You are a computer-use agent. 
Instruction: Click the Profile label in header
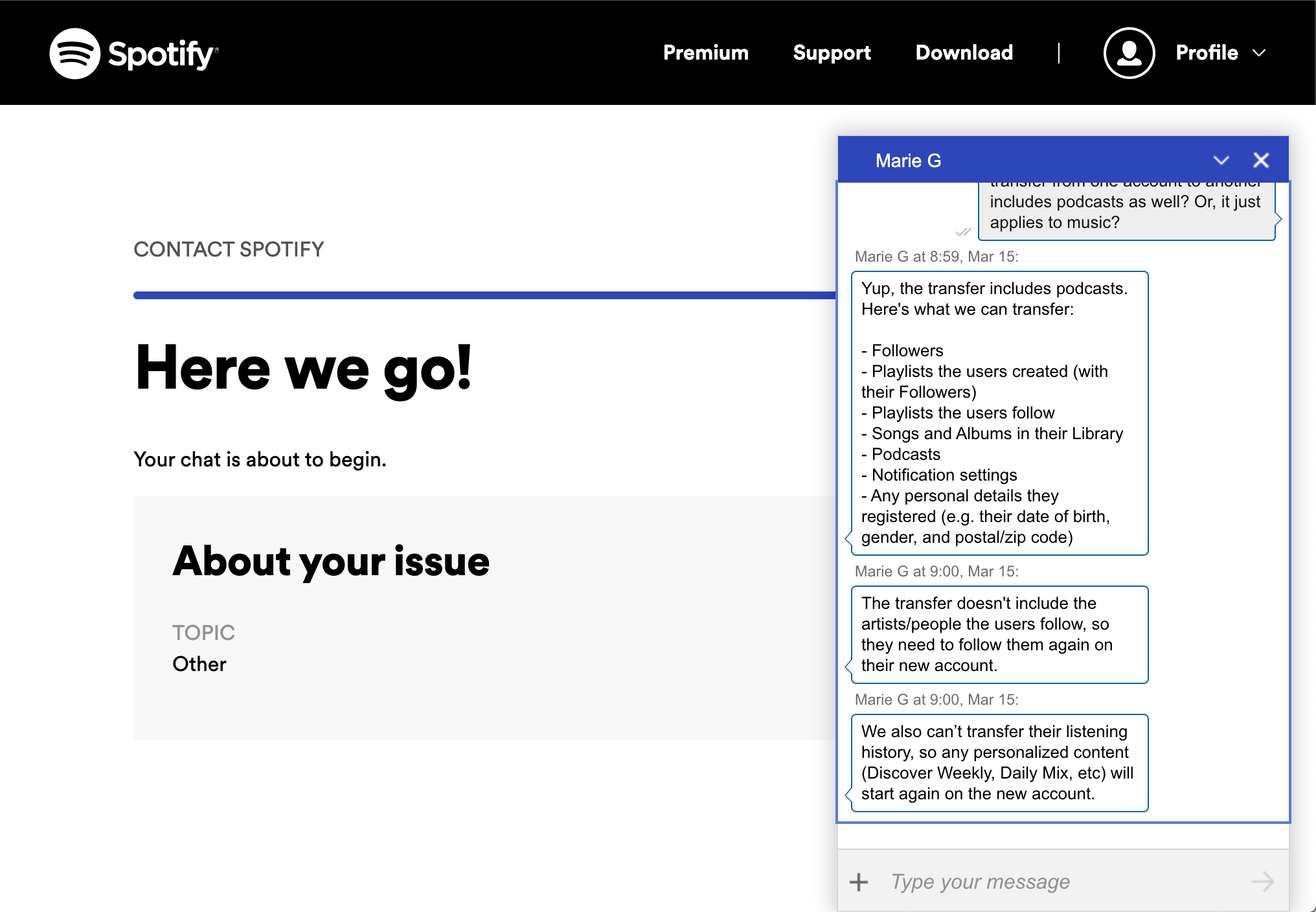[1207, 52]
